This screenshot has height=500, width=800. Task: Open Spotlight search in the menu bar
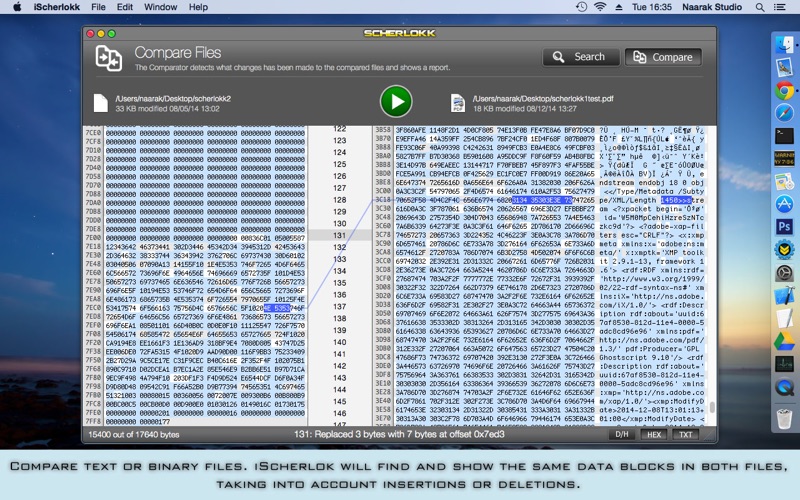(758, 6)
